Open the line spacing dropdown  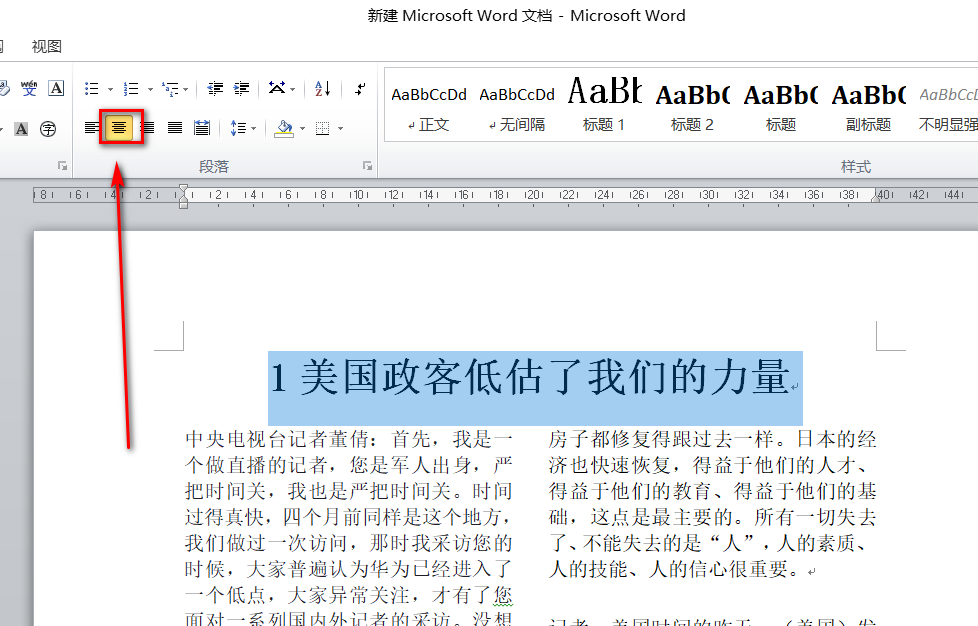coord(254,129)
